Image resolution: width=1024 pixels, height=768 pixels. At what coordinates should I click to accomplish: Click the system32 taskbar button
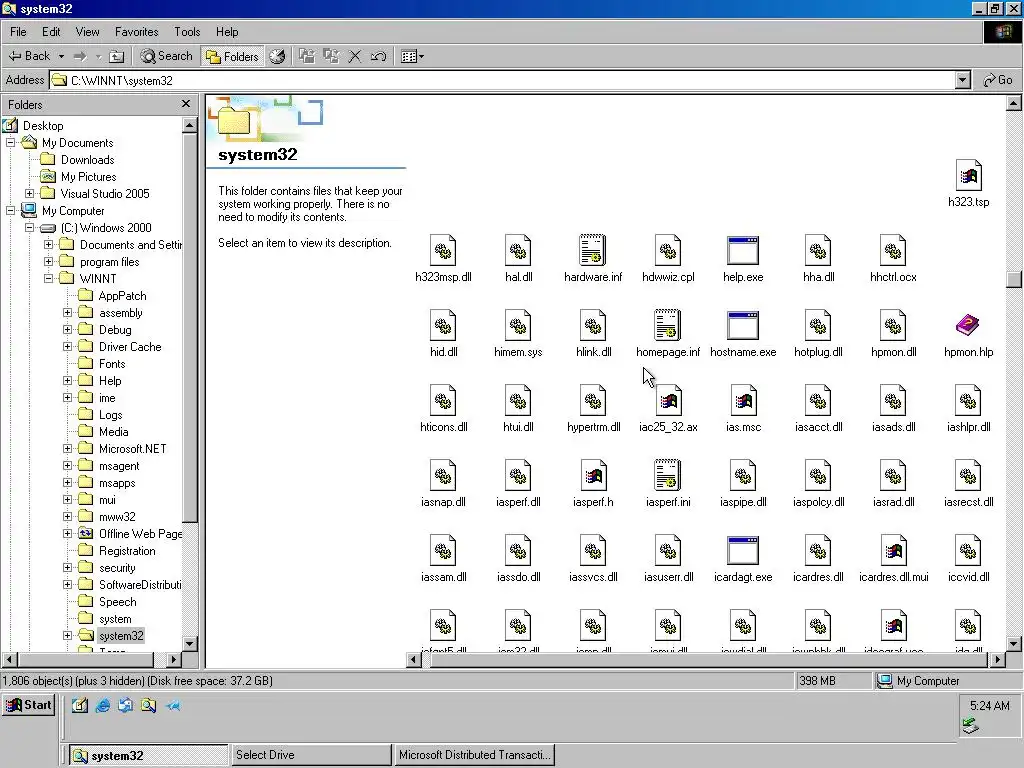point(148,755)
